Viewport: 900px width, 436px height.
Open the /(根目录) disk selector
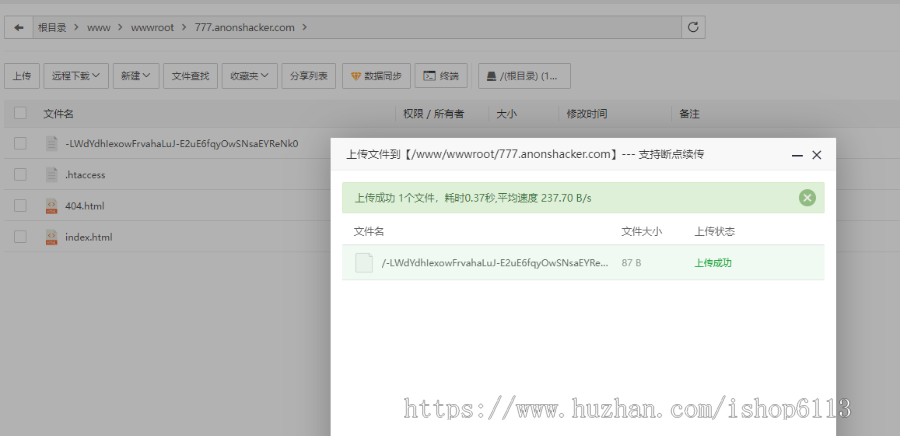524,76
